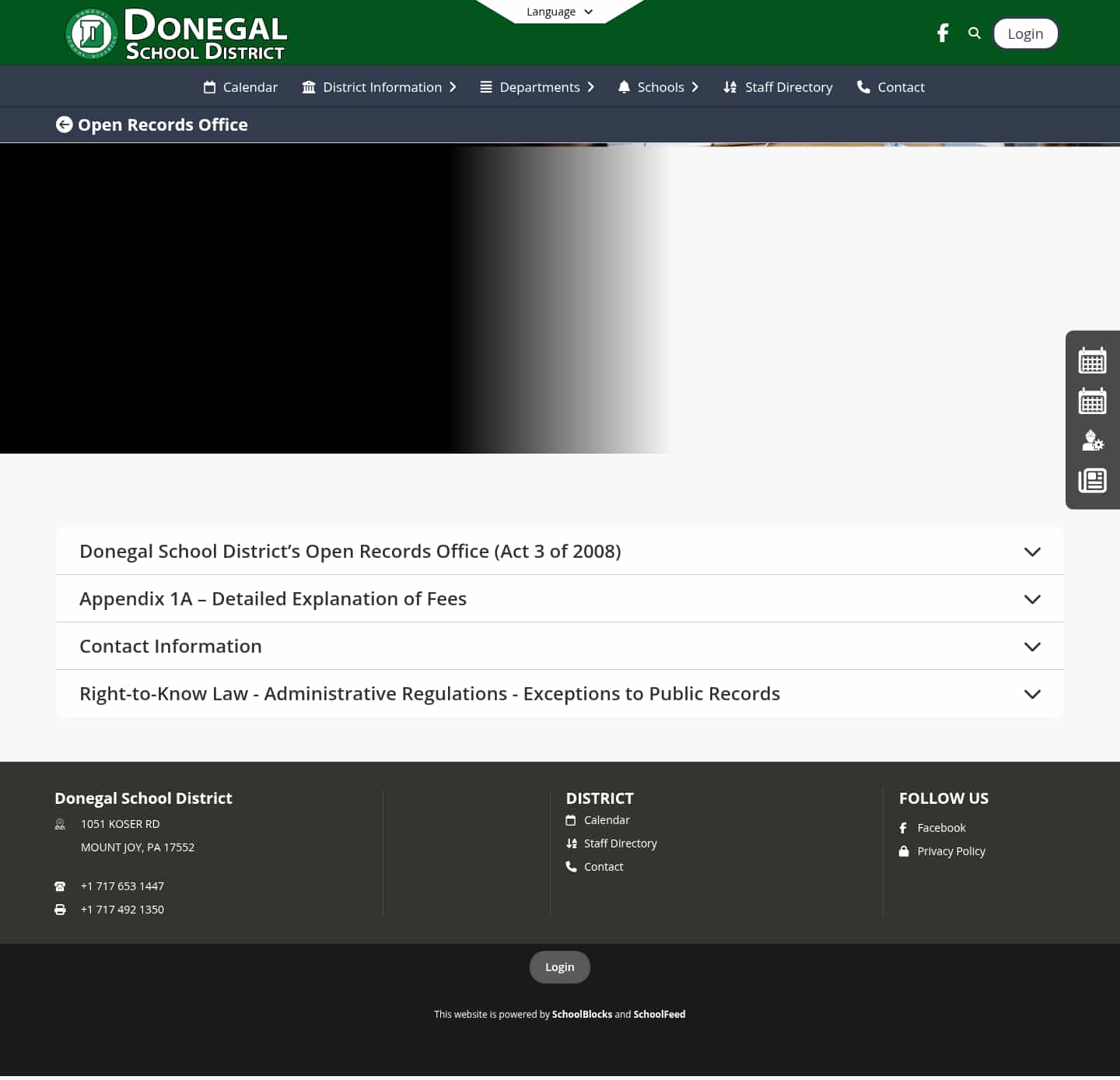Viewport: 1120px width, 1080px height.
Task: Open the Calendar menu item
Action: point(240,87)
